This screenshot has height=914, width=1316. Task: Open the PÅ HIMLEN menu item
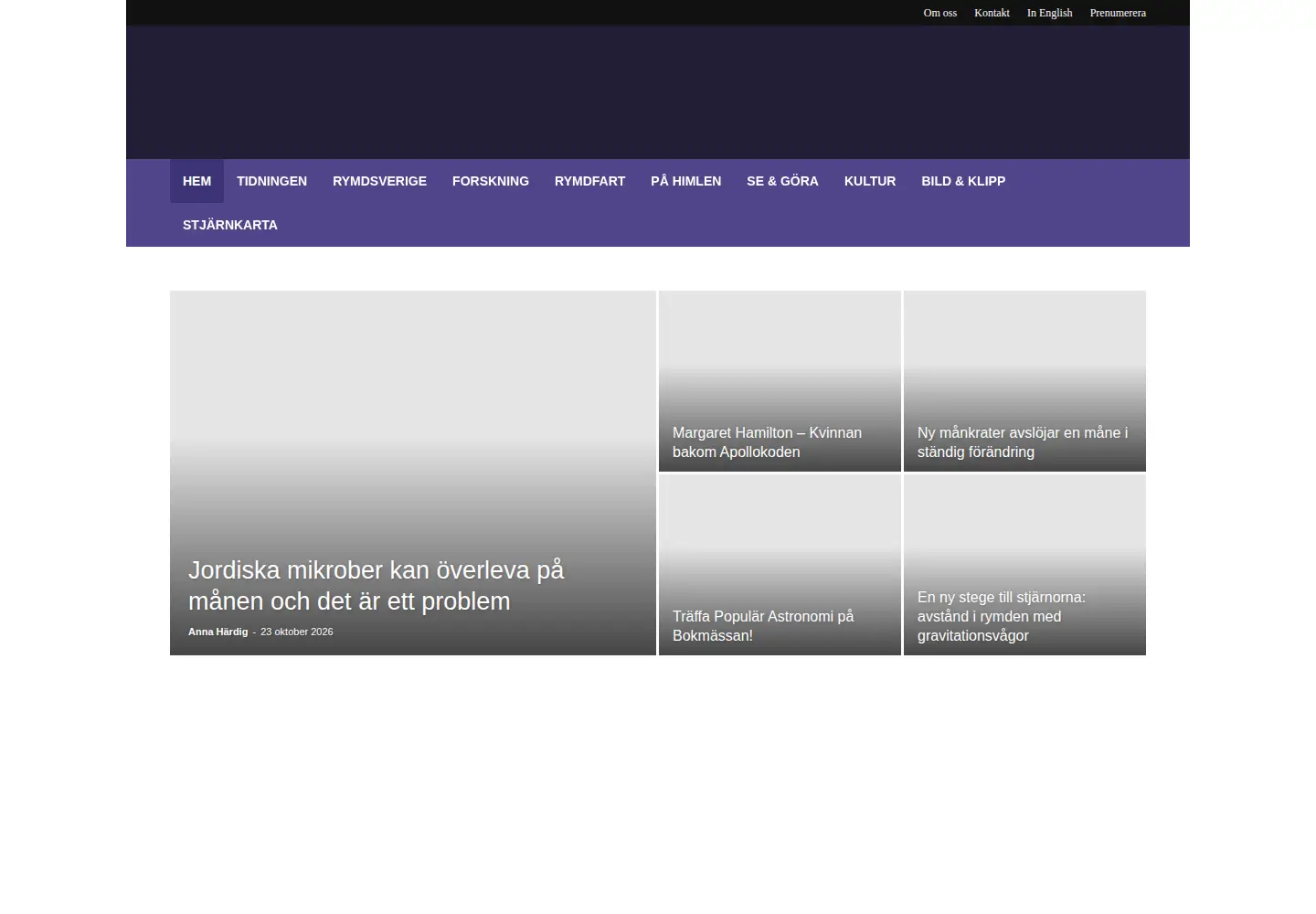coord(685,181)
